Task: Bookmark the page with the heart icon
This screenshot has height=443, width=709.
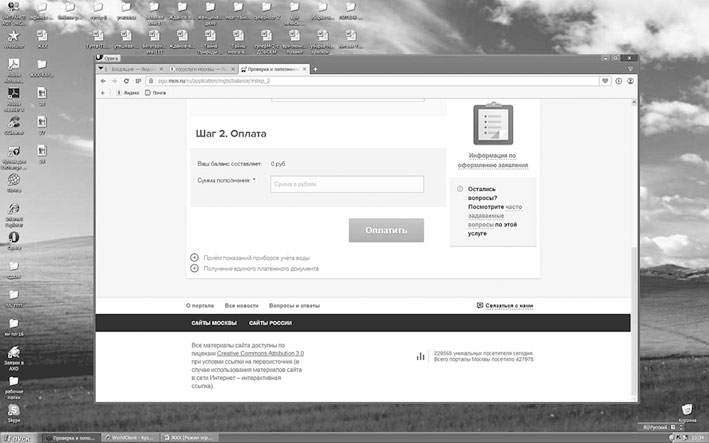Action: click(605, 81)
